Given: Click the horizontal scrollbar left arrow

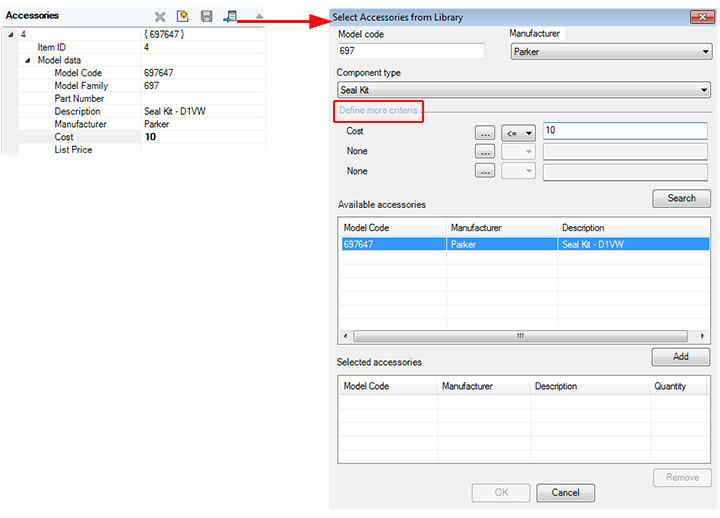Looking at the screenshot, I should 345,336.
